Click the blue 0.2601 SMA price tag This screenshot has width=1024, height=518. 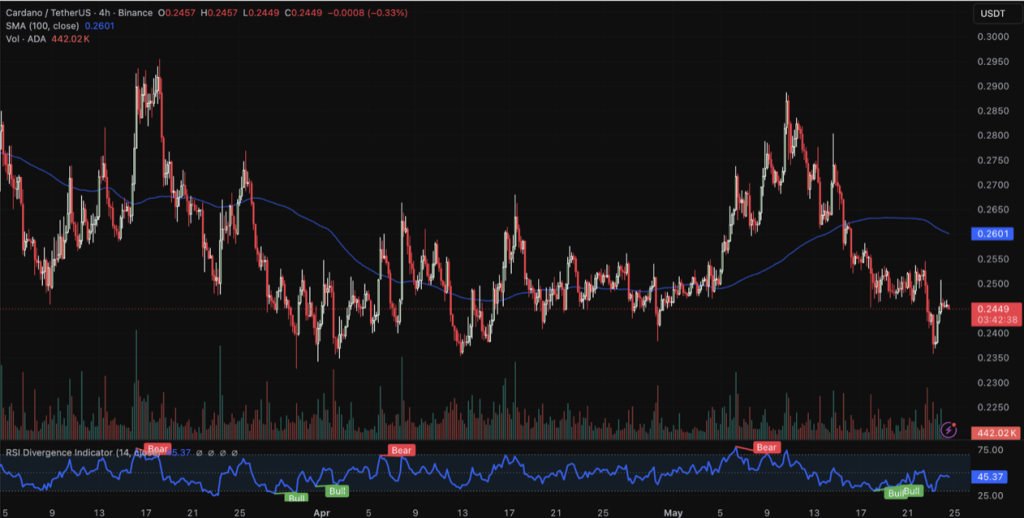point(992,233)
